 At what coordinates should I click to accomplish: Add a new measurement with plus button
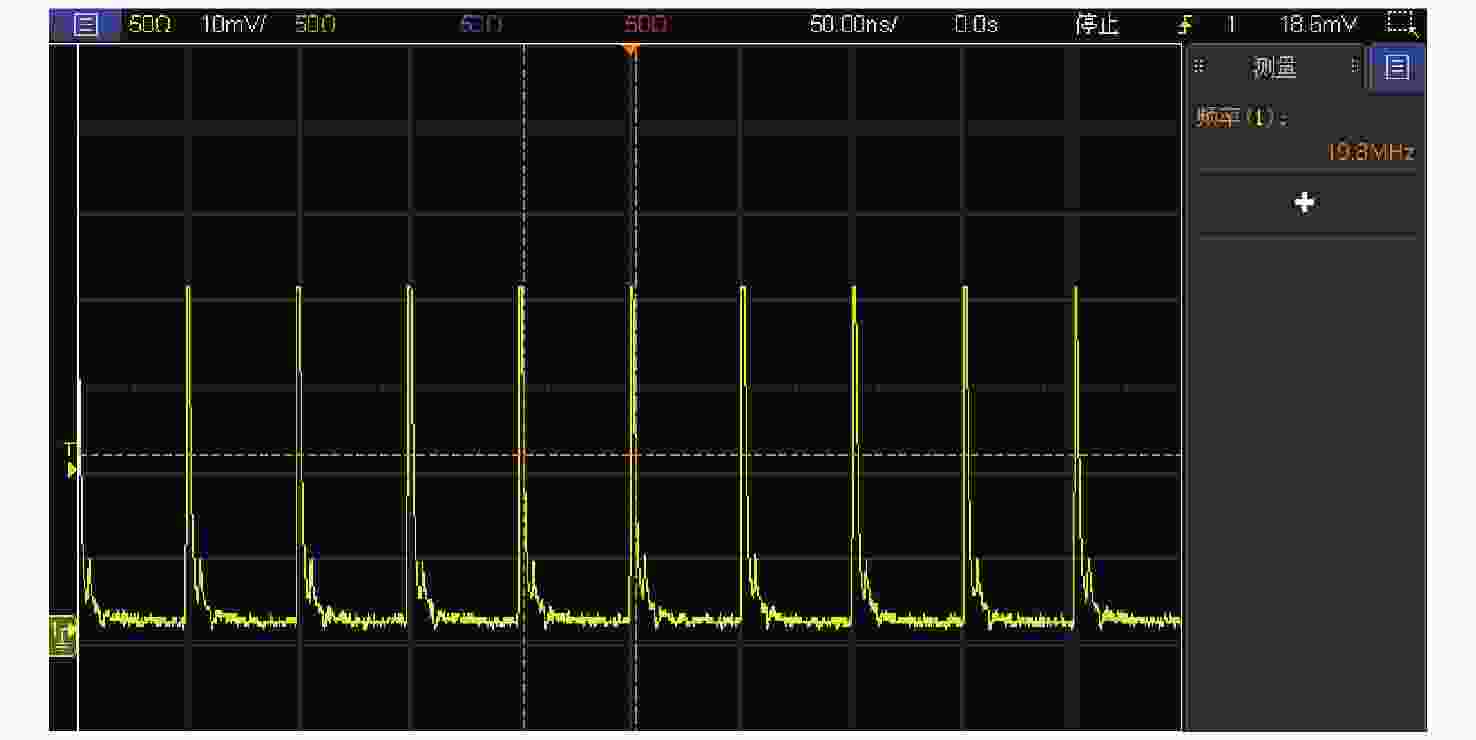[x=1304, y=203]
